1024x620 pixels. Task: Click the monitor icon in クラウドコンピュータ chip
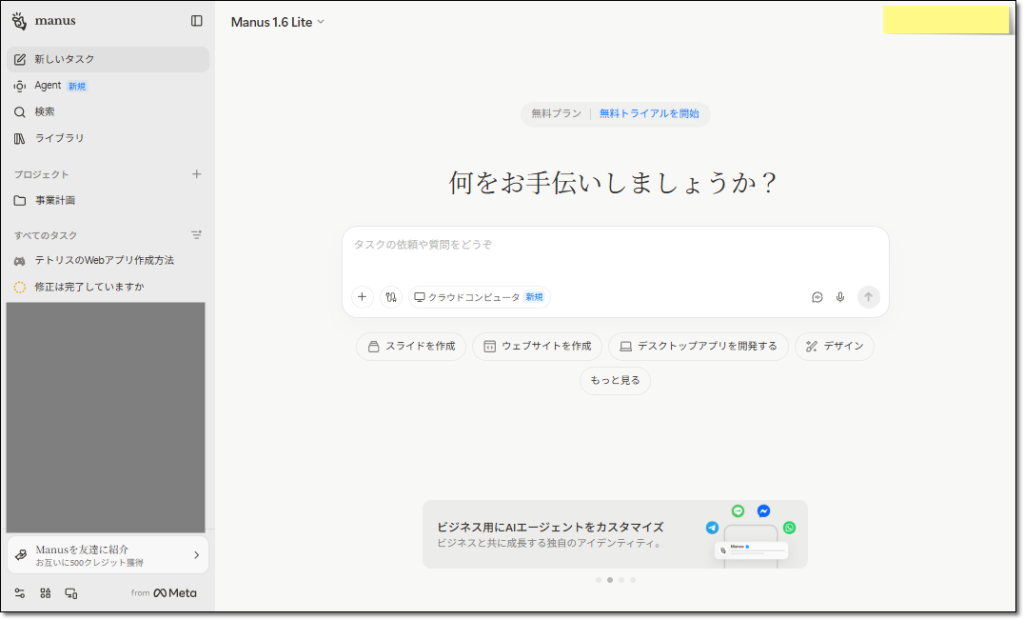[419, 297]
